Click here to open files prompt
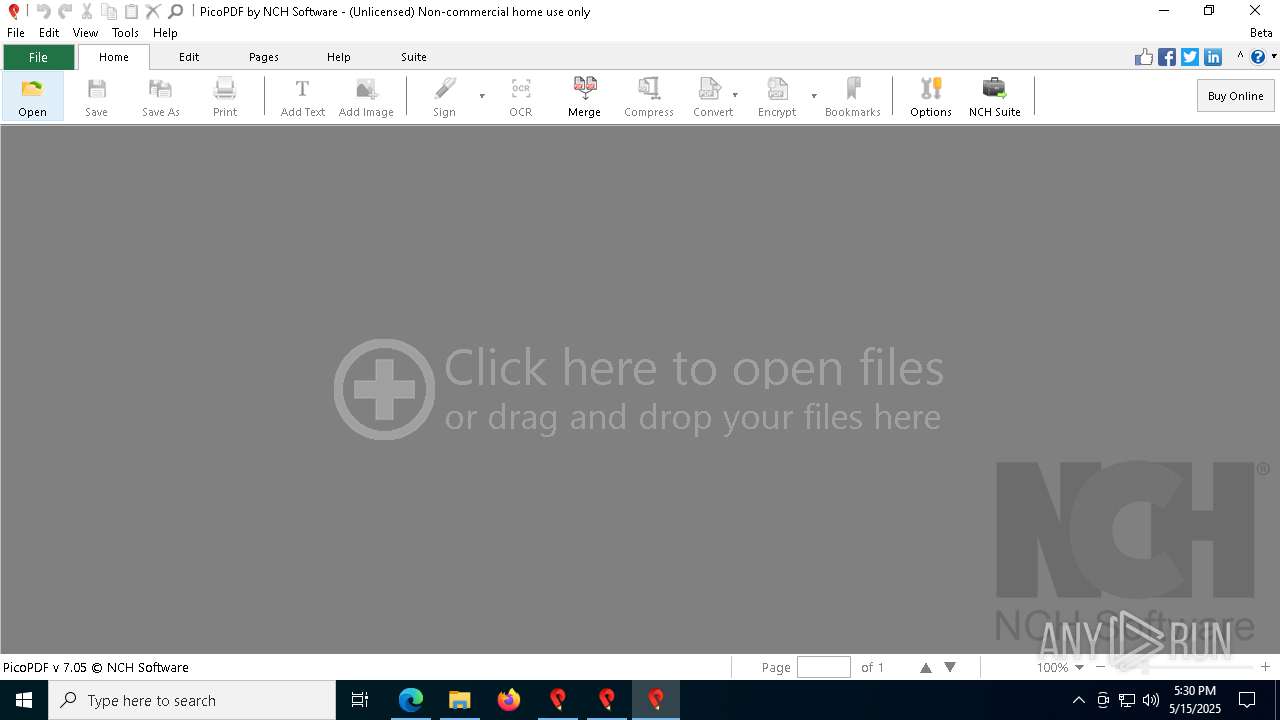The height and width of the screenshot is (720, 1280). point(639,390)
